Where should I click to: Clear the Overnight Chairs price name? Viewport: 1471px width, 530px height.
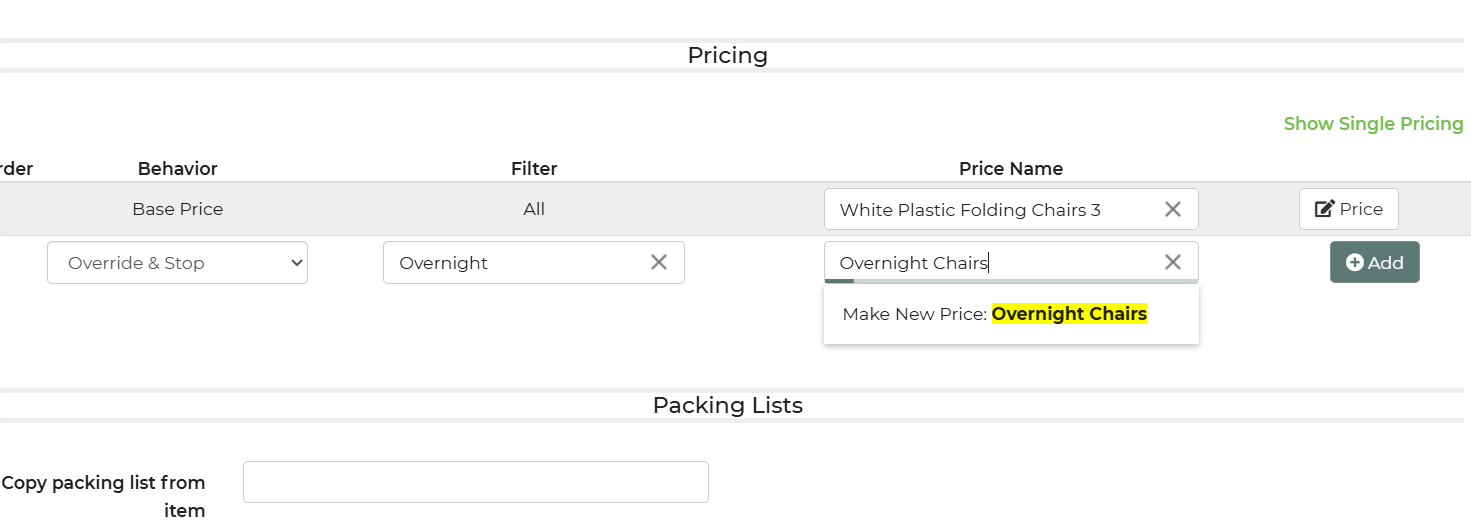[x=1173, y=262]
